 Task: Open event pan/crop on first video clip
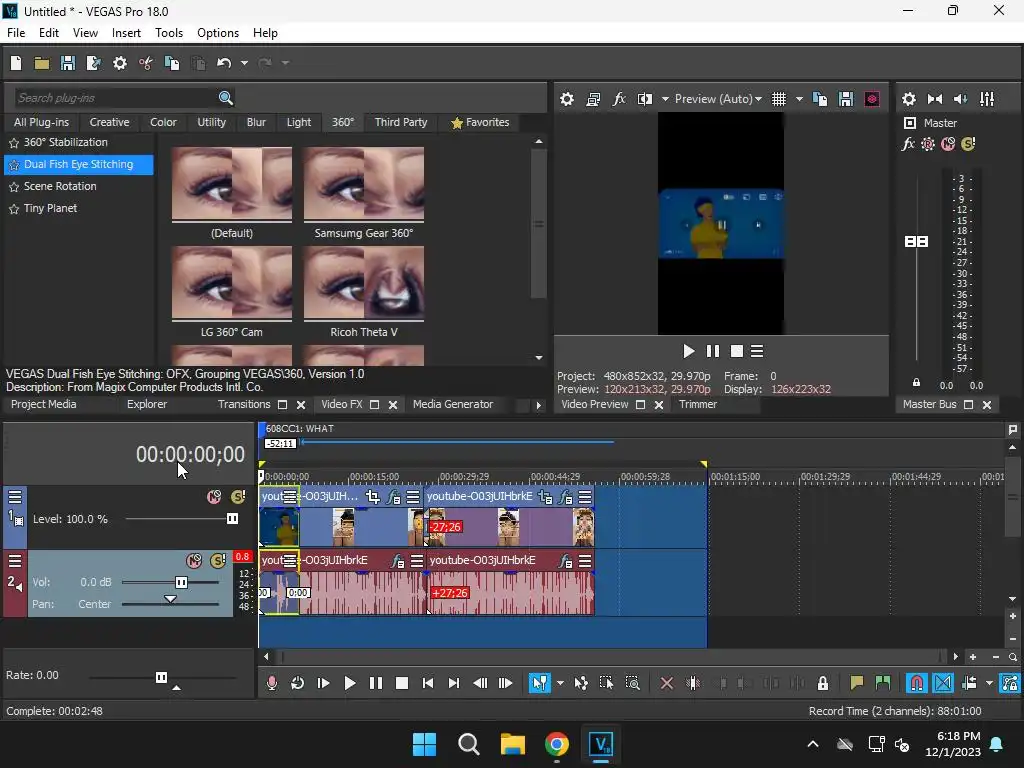(x=373, y=497)
